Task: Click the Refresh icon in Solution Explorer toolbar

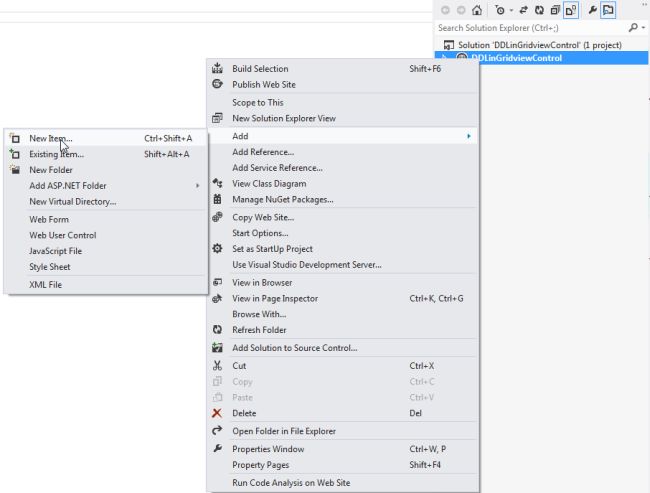Action: click(x=539, y=10)
